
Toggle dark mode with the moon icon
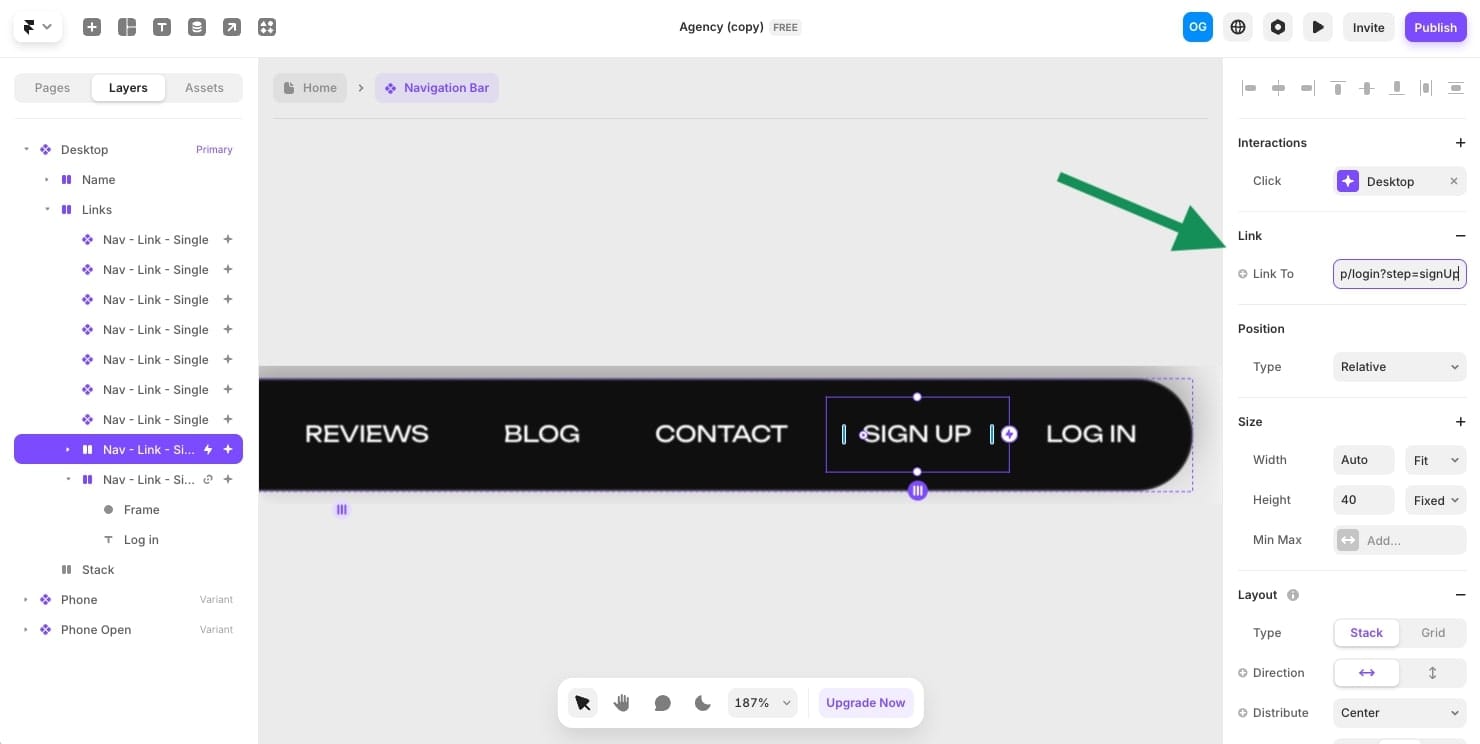point(703,703)
